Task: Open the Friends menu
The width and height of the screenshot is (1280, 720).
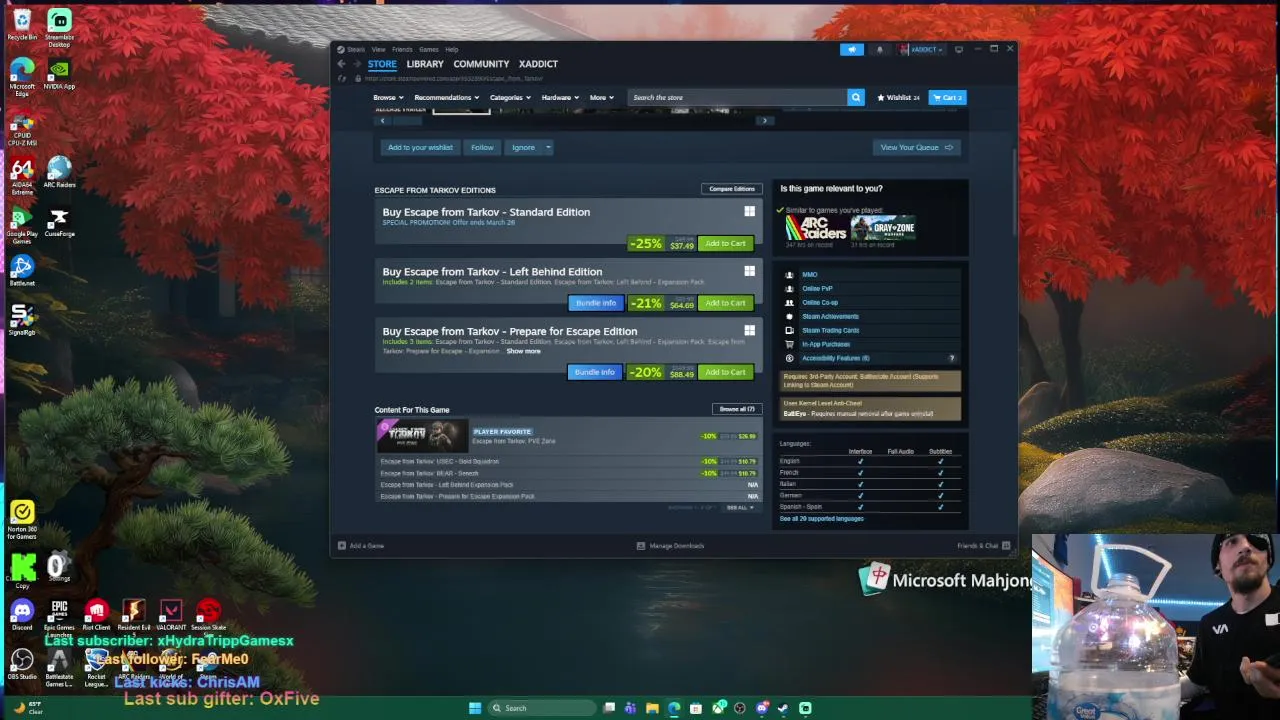Action: coord(402,49)
